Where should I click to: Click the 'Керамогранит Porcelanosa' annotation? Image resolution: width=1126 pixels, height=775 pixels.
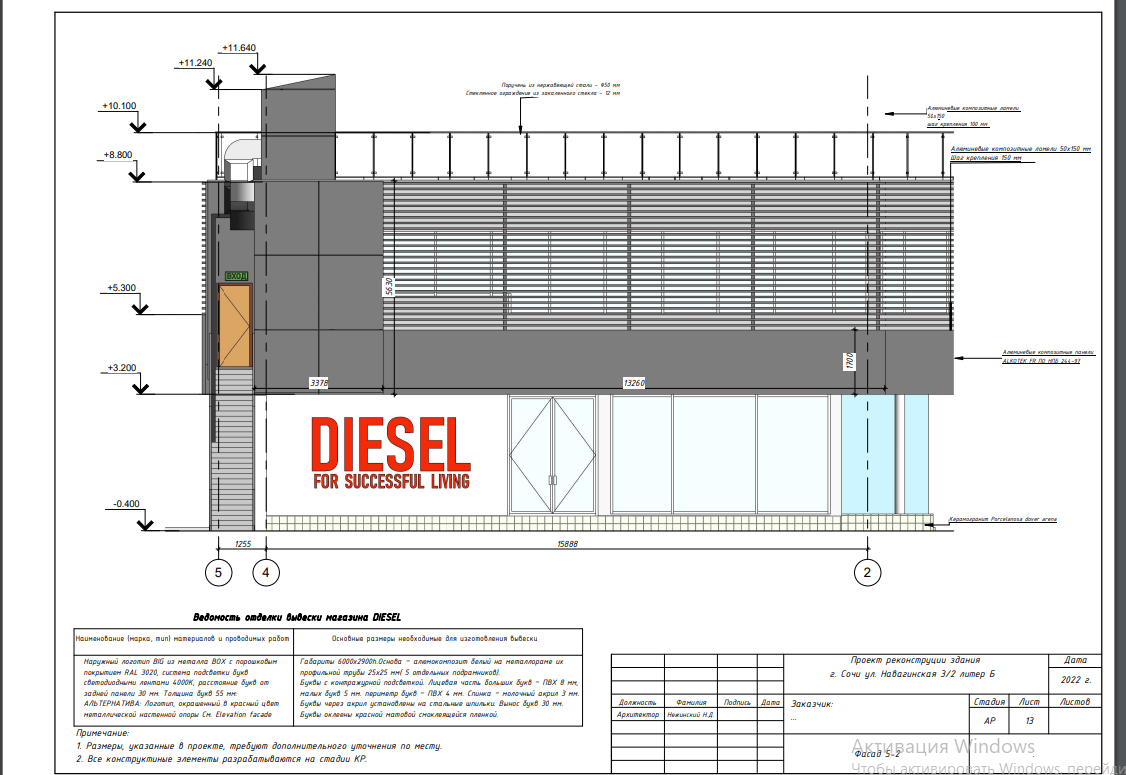click(1002, 519)
